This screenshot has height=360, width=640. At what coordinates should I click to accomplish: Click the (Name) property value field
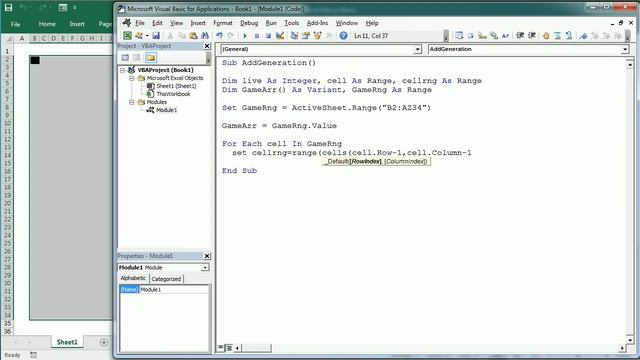click(x=174, y=289)
